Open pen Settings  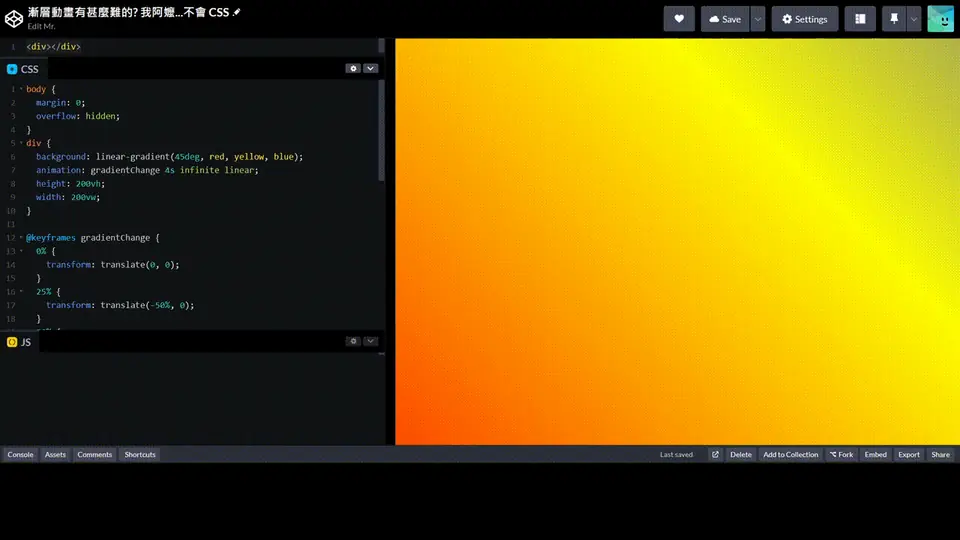[804, 19]
